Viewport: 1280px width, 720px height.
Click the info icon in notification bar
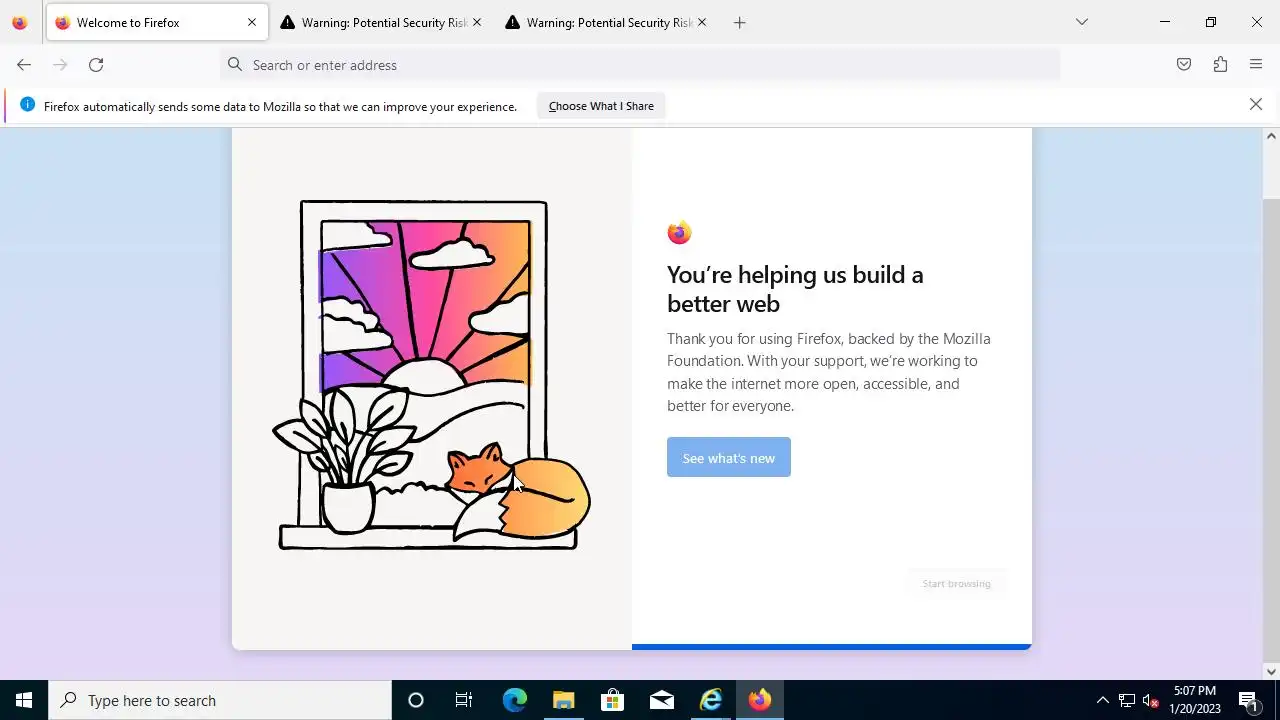(27, 105)
